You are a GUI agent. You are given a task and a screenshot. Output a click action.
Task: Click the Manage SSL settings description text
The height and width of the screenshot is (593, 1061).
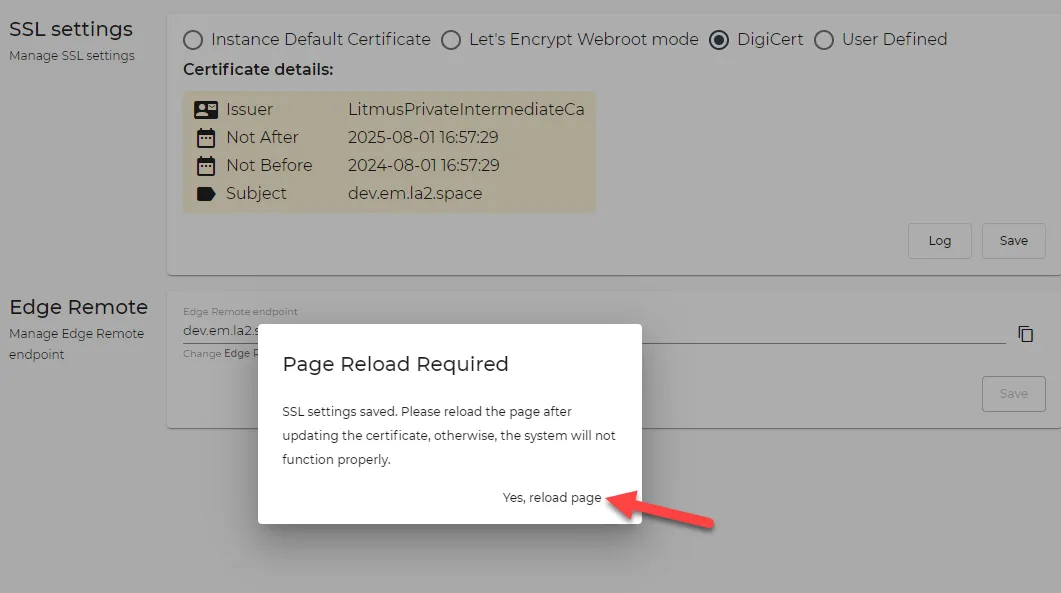(x=72, y=56)
